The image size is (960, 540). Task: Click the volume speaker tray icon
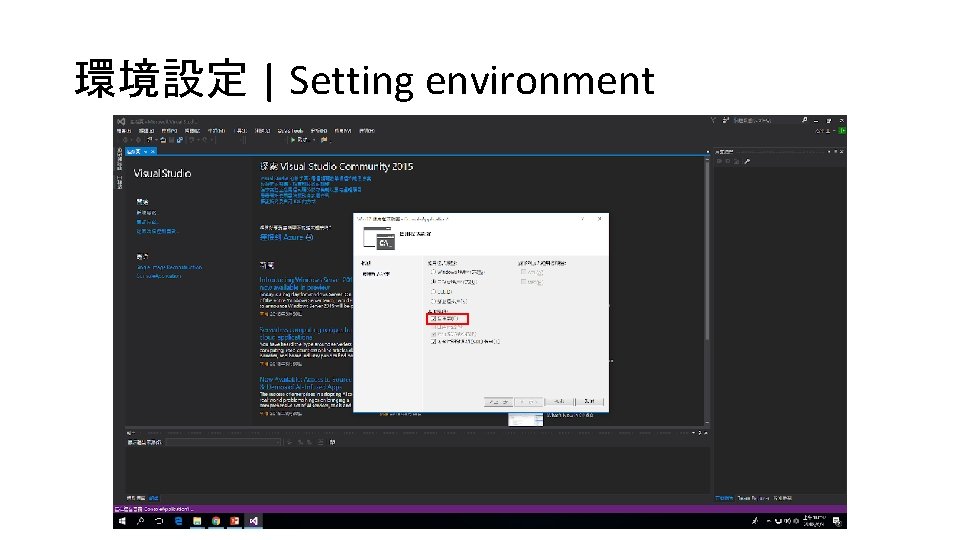click(787, 521)
